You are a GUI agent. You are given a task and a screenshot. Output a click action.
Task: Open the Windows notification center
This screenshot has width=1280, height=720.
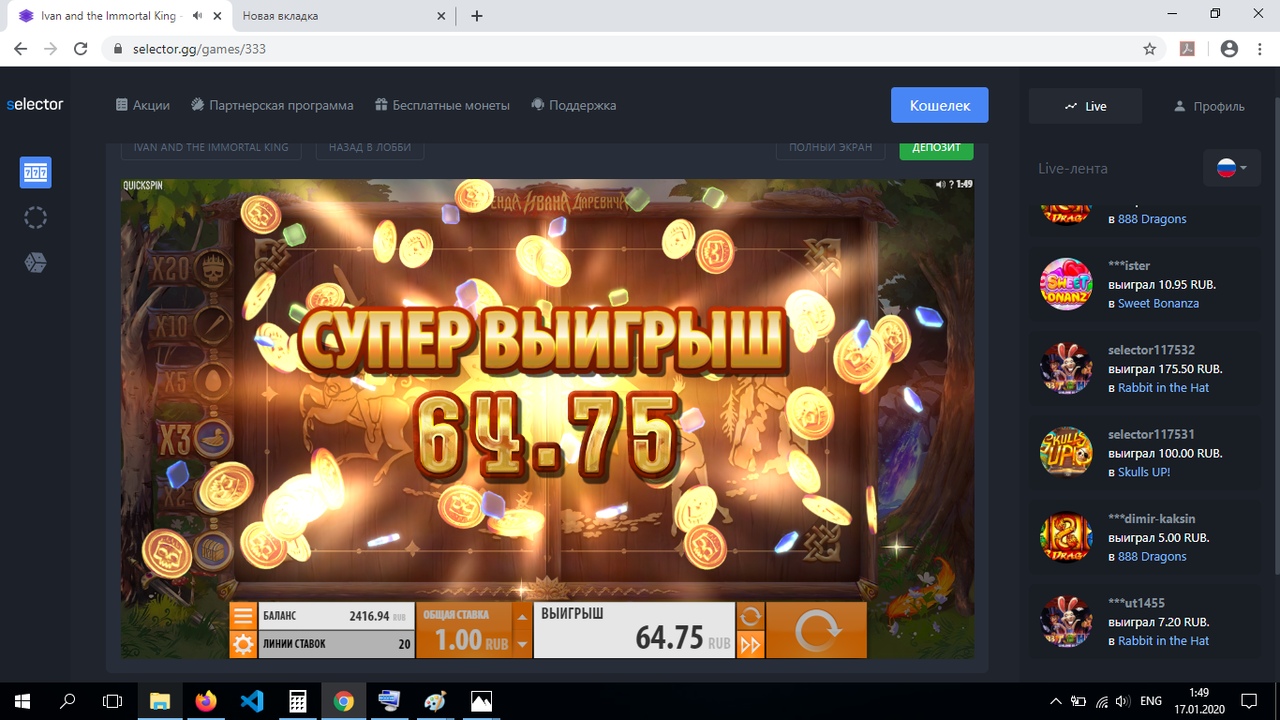(1249, 701)
